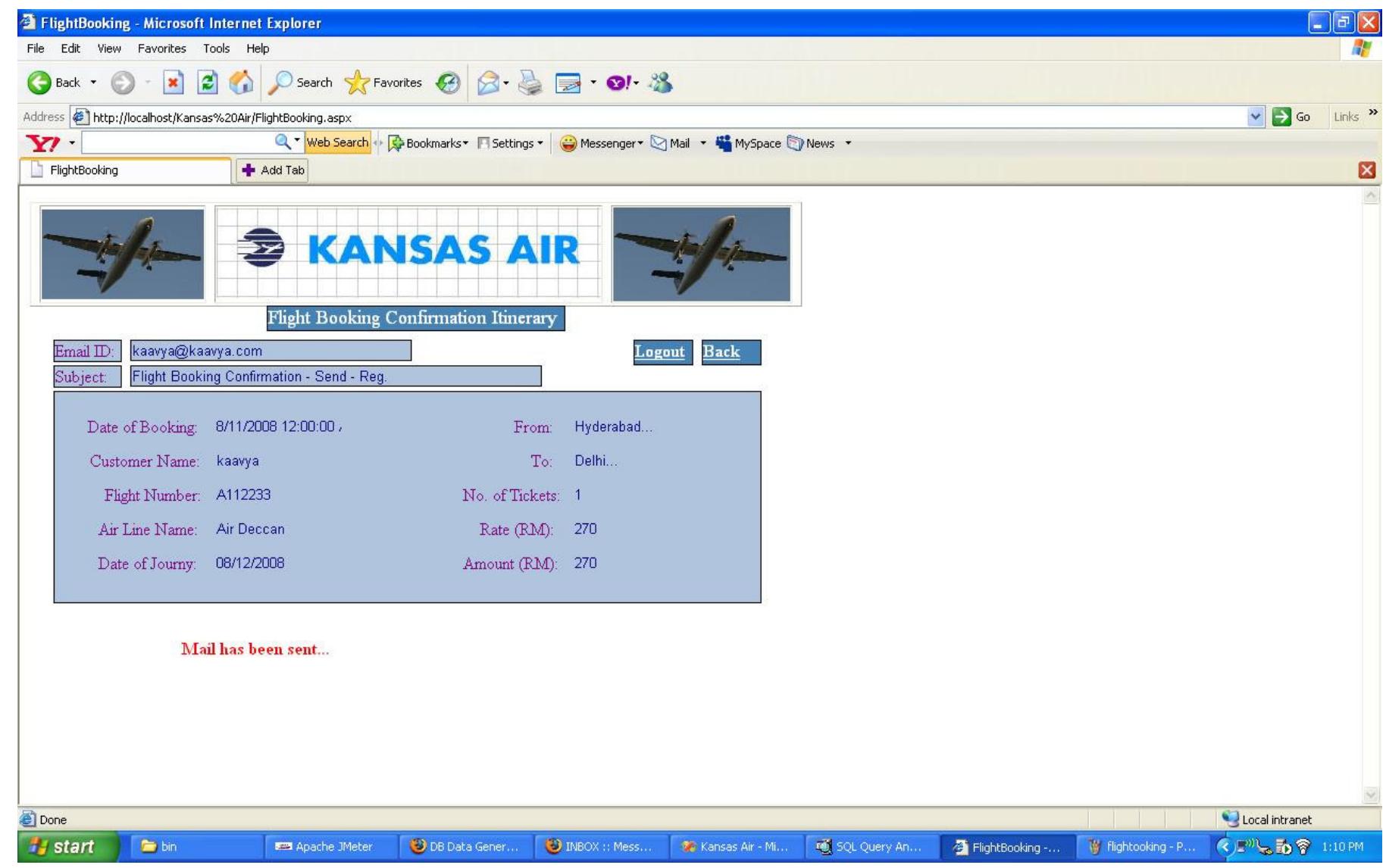Screen dimensions: 1386x868
Task: Expand the Back button history arrow
Action: tap(94, 82)
